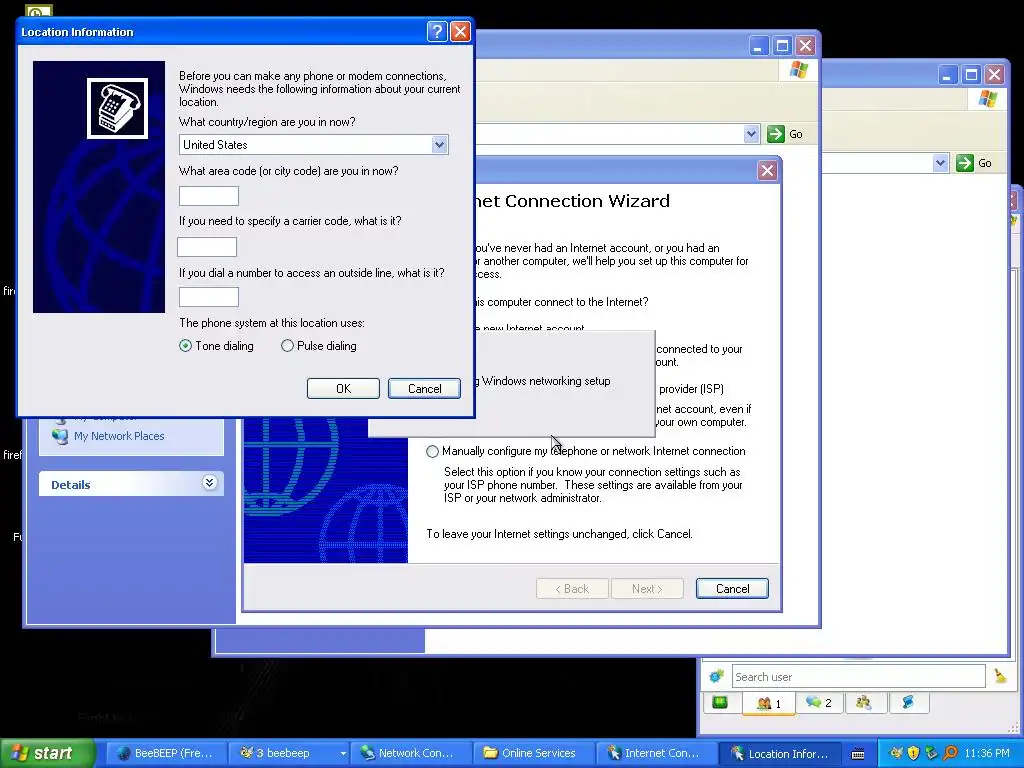Click Windows flag logo in Online Services window
1024x768 pixels.
point(987,99)
